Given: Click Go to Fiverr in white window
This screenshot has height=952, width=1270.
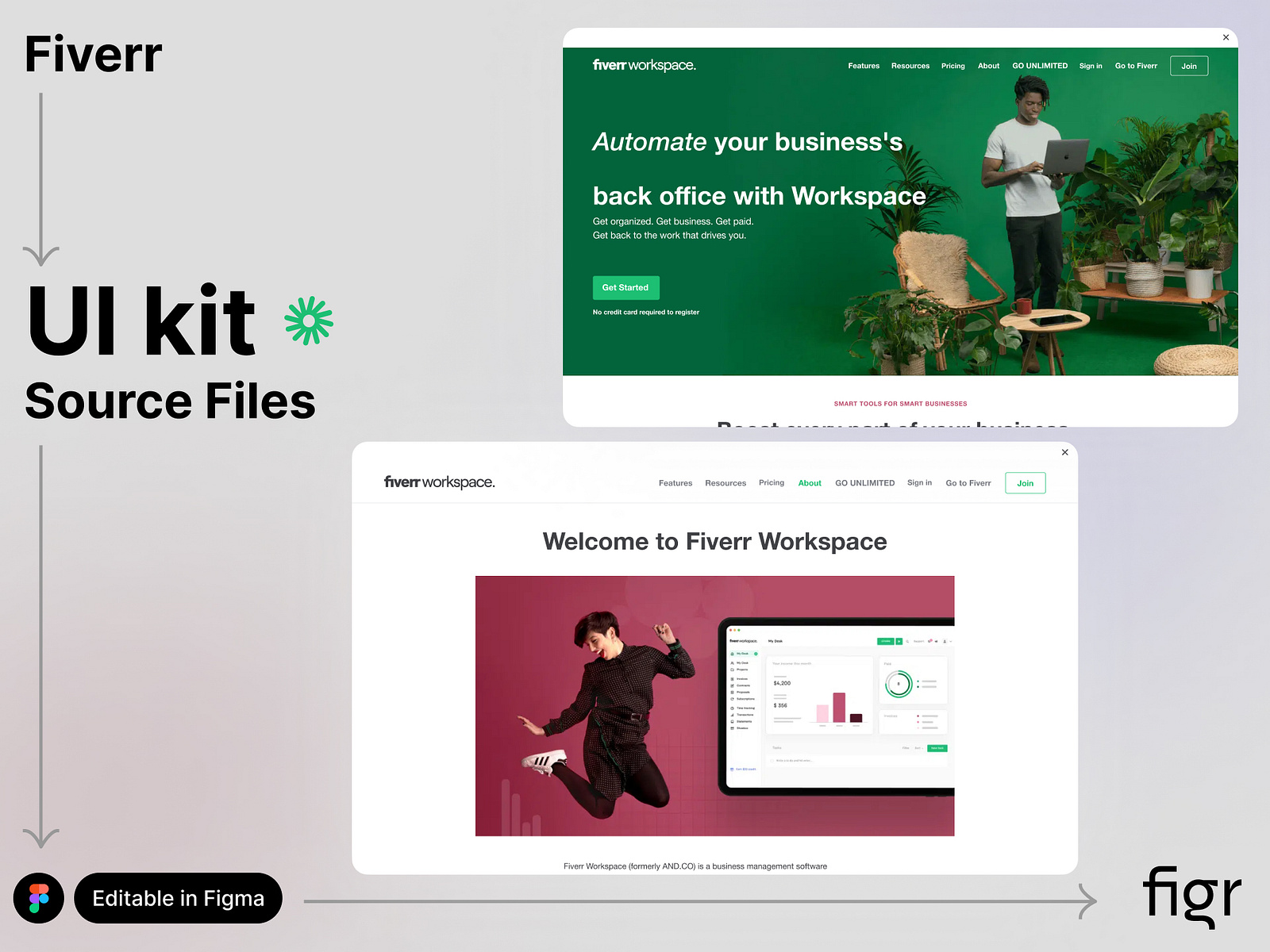Looking at the screenshot, I should (968, 483).
